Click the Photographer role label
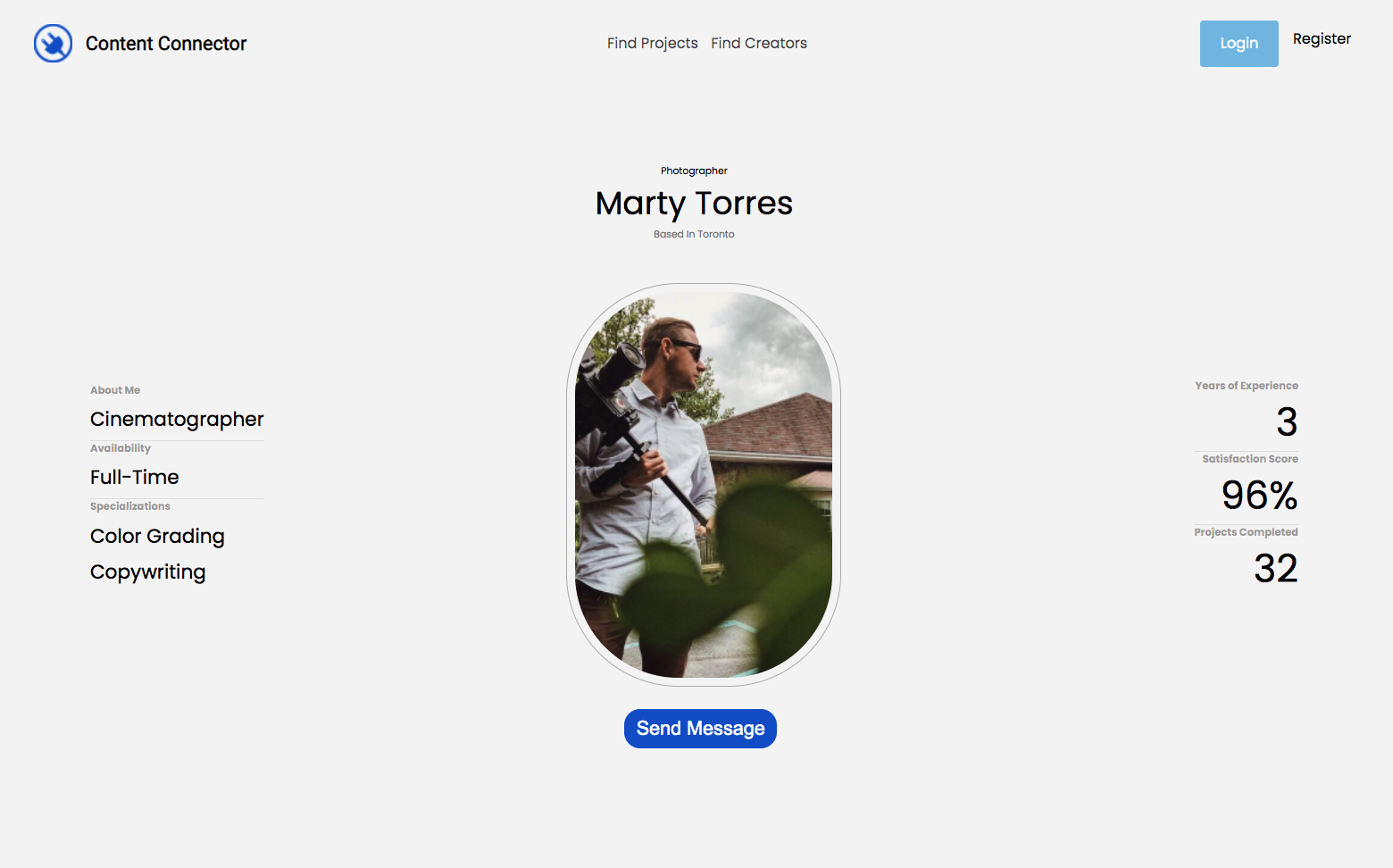Viewport: 1393px width, 868px height. click(694, 171)
